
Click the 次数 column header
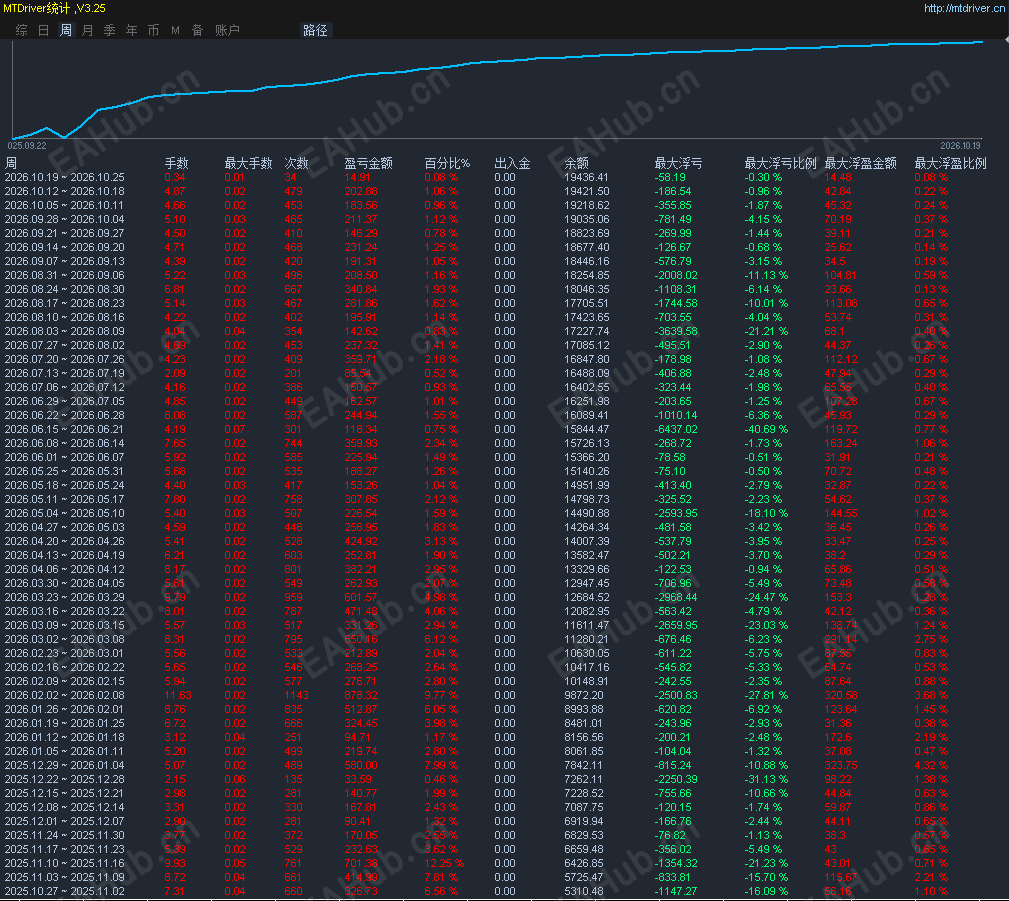[297, 163]
